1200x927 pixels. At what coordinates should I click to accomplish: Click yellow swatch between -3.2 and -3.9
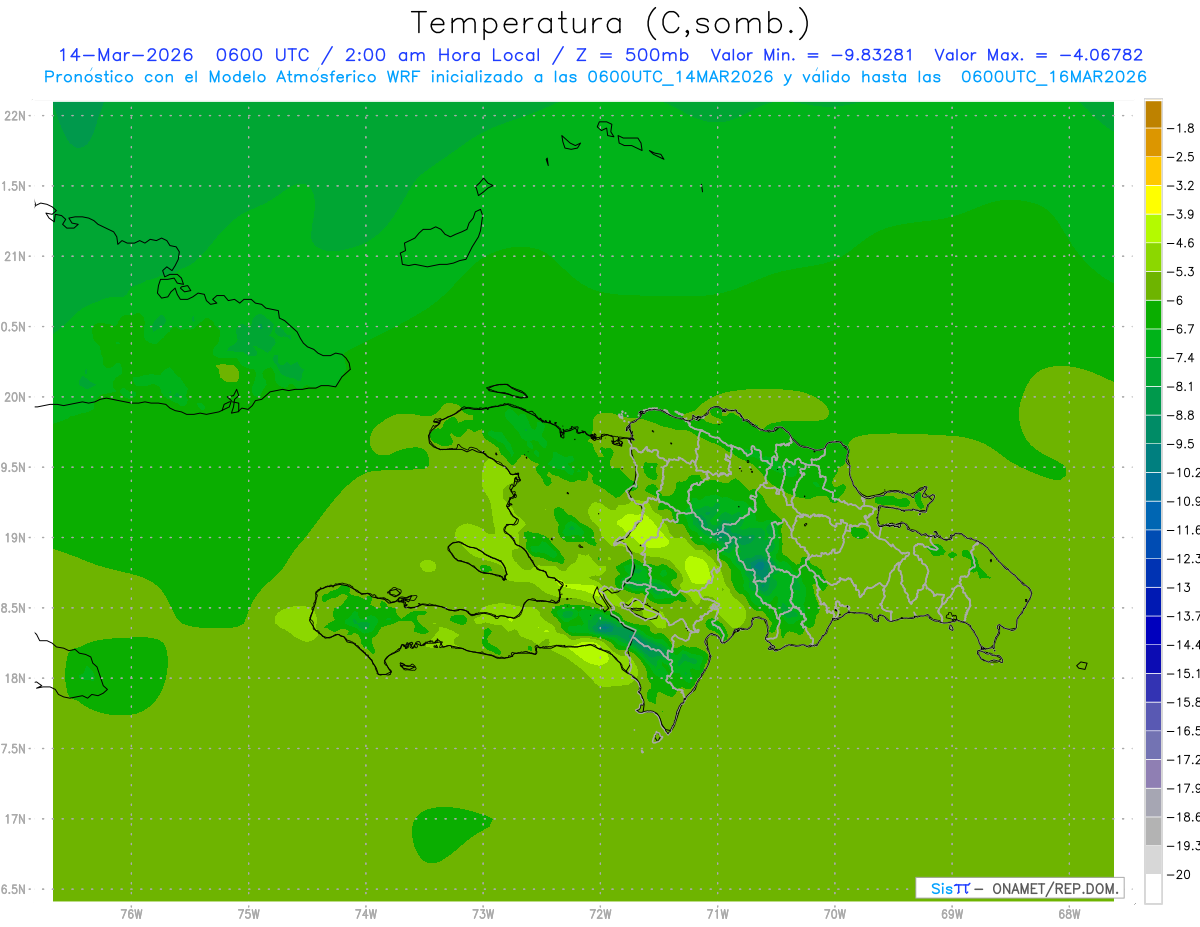(1153, 200)
